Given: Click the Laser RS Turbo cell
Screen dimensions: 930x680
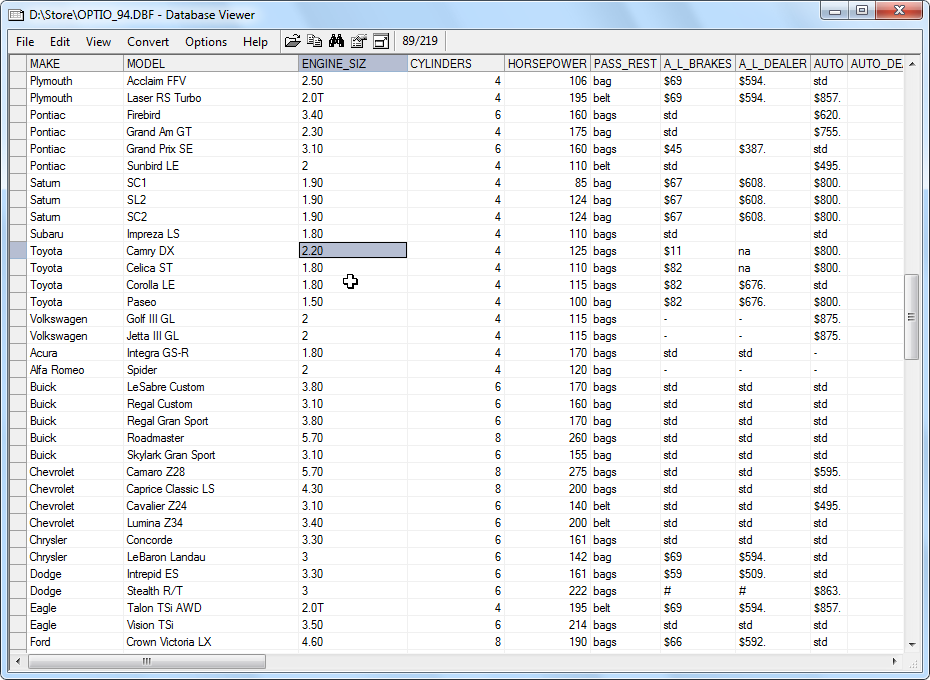Looking at the screenshot, I should [x=211, y=98].
